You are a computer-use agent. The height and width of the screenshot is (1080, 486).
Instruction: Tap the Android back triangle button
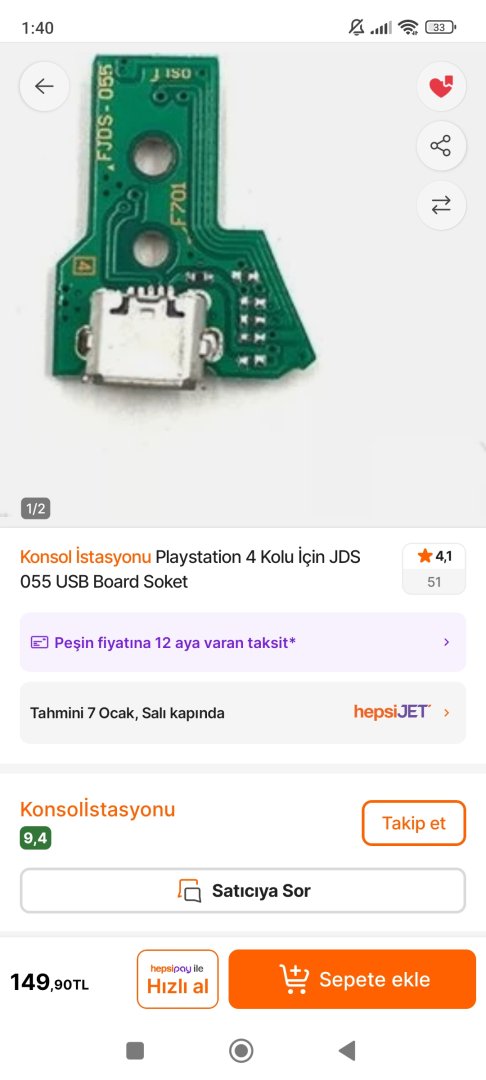pyautogui.click(x=347, y=1050)
